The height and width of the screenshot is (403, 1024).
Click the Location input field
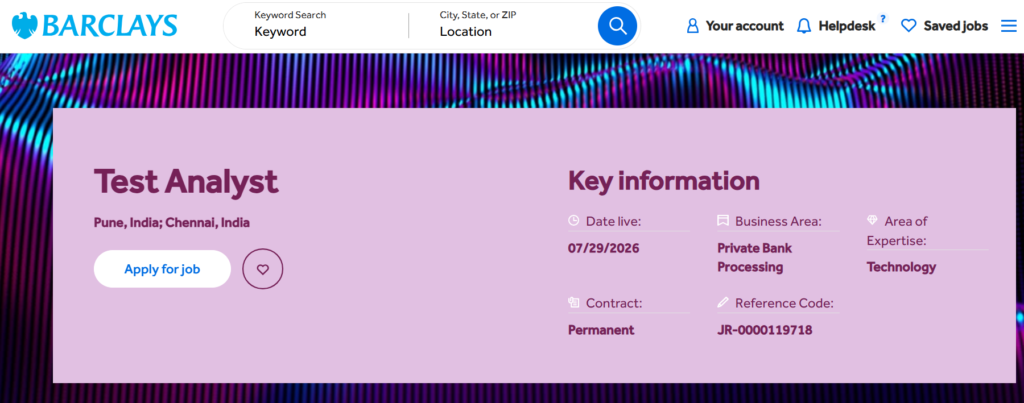(513, 31)
